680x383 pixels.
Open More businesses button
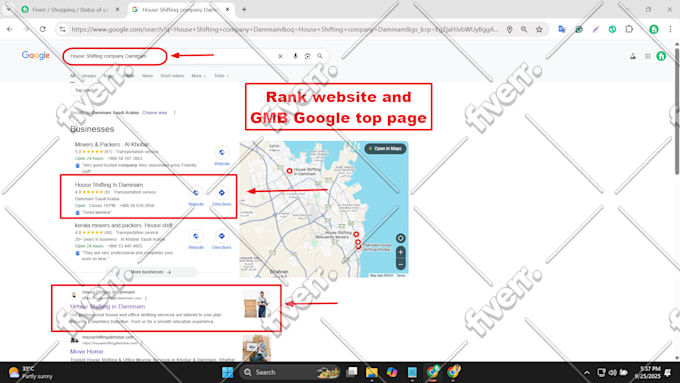(x=151, y=272)
